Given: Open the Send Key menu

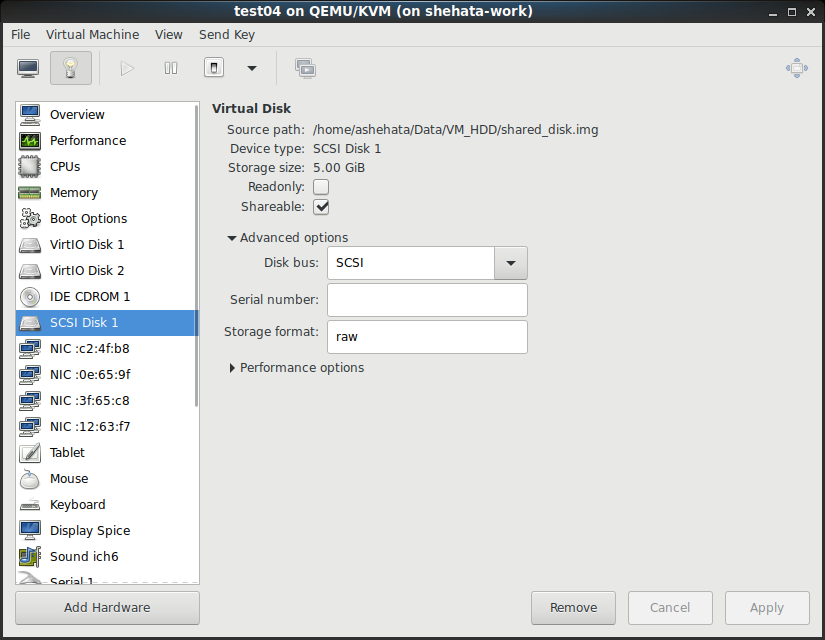Looking at the screenshot, I should [227, 34].
